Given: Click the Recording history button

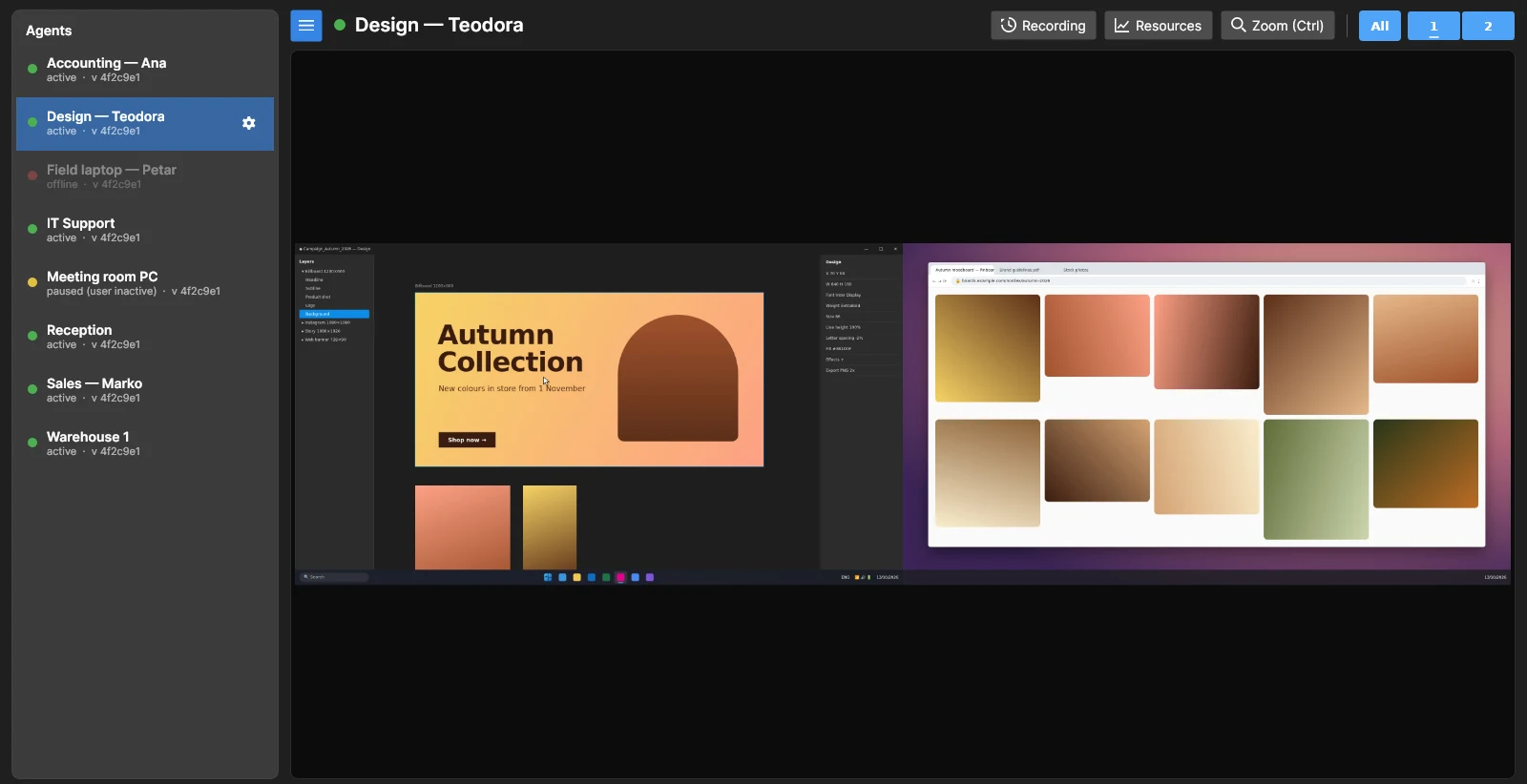Looking at the screenshot, I should (x=1043, y=26).
